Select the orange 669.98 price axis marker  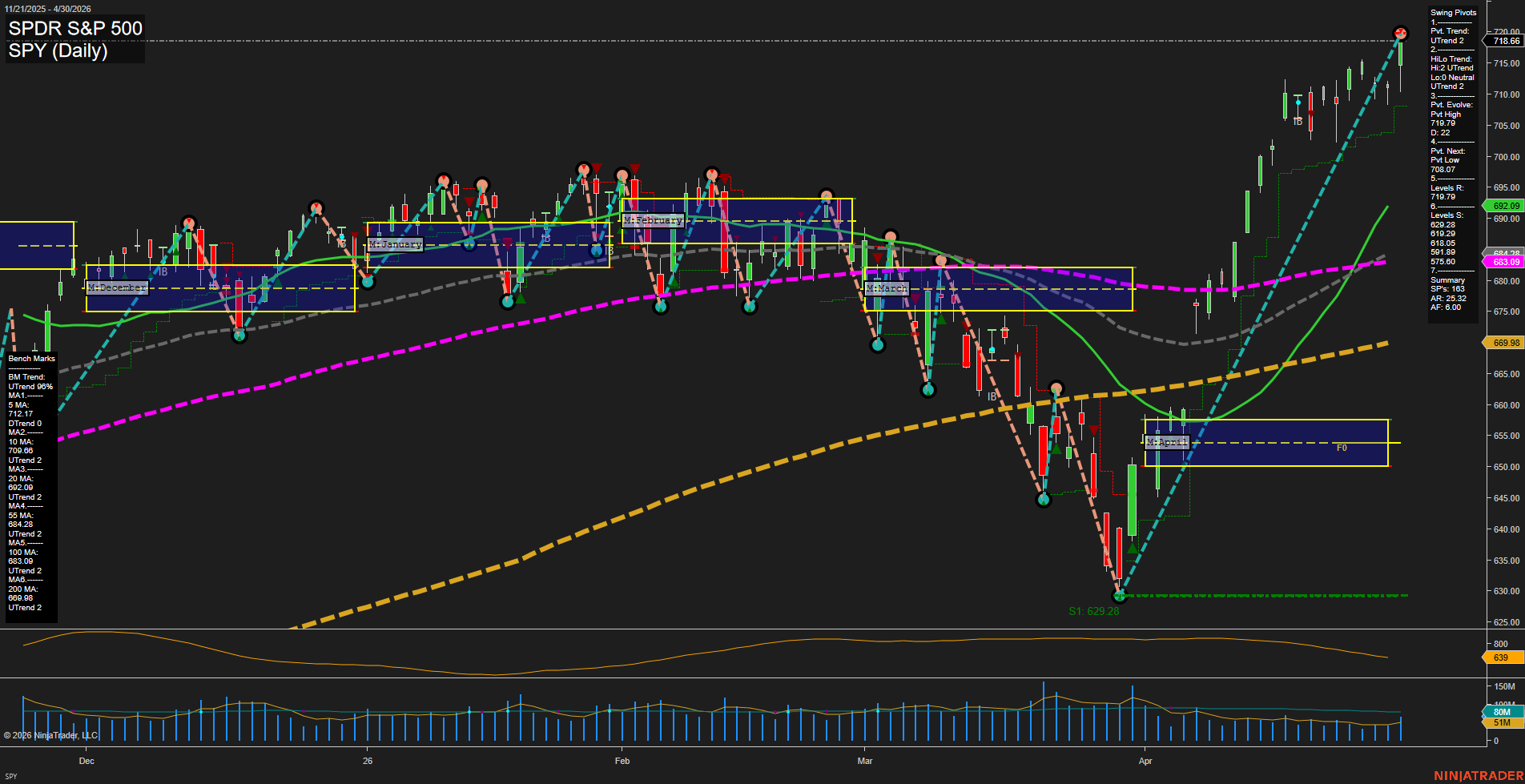(1506, 343)
